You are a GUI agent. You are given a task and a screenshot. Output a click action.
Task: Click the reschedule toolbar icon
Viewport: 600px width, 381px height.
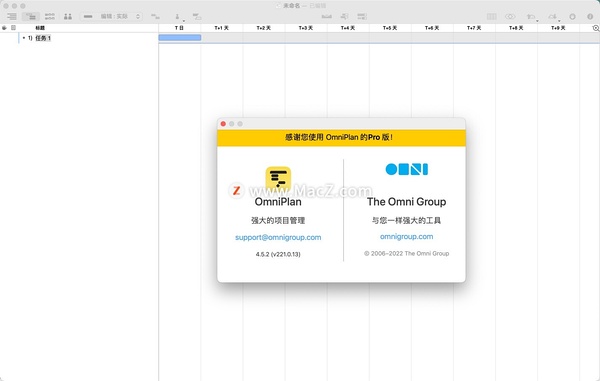[362, 16]
